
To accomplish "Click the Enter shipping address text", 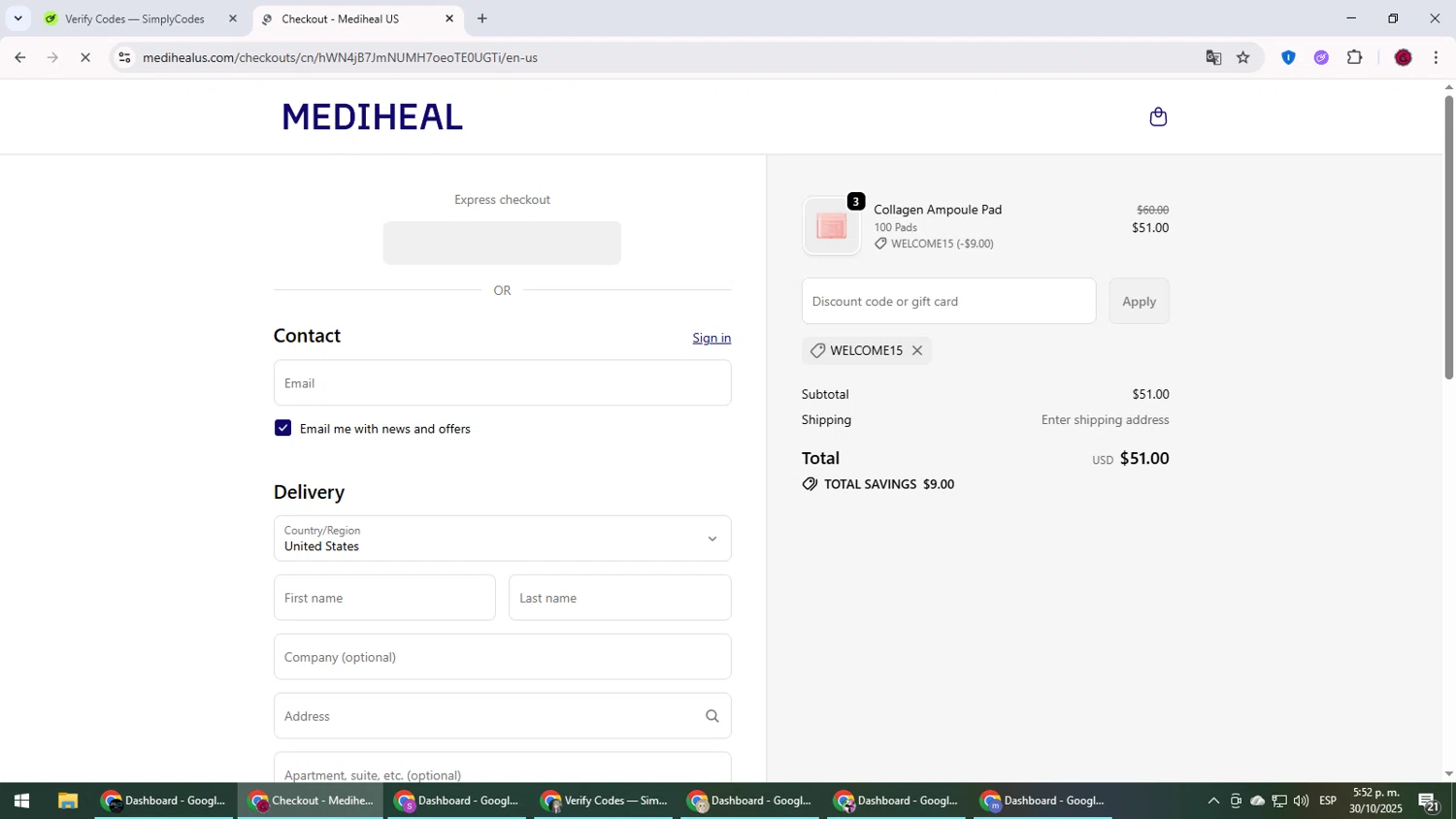I will pyautogui.click(x=1105, y=420).
